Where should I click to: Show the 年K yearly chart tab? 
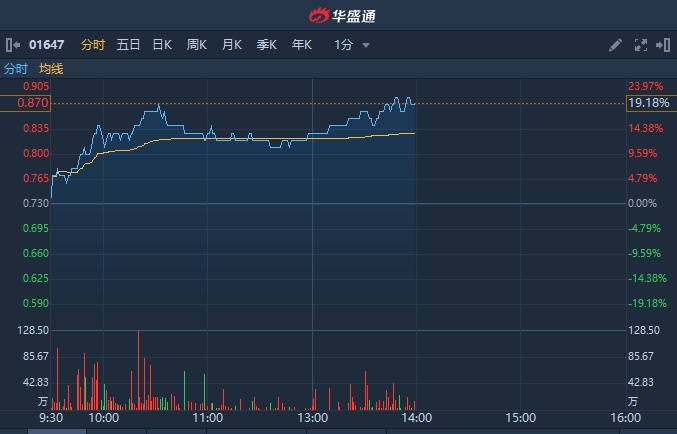pyautogui.click(x=301, y=45)
